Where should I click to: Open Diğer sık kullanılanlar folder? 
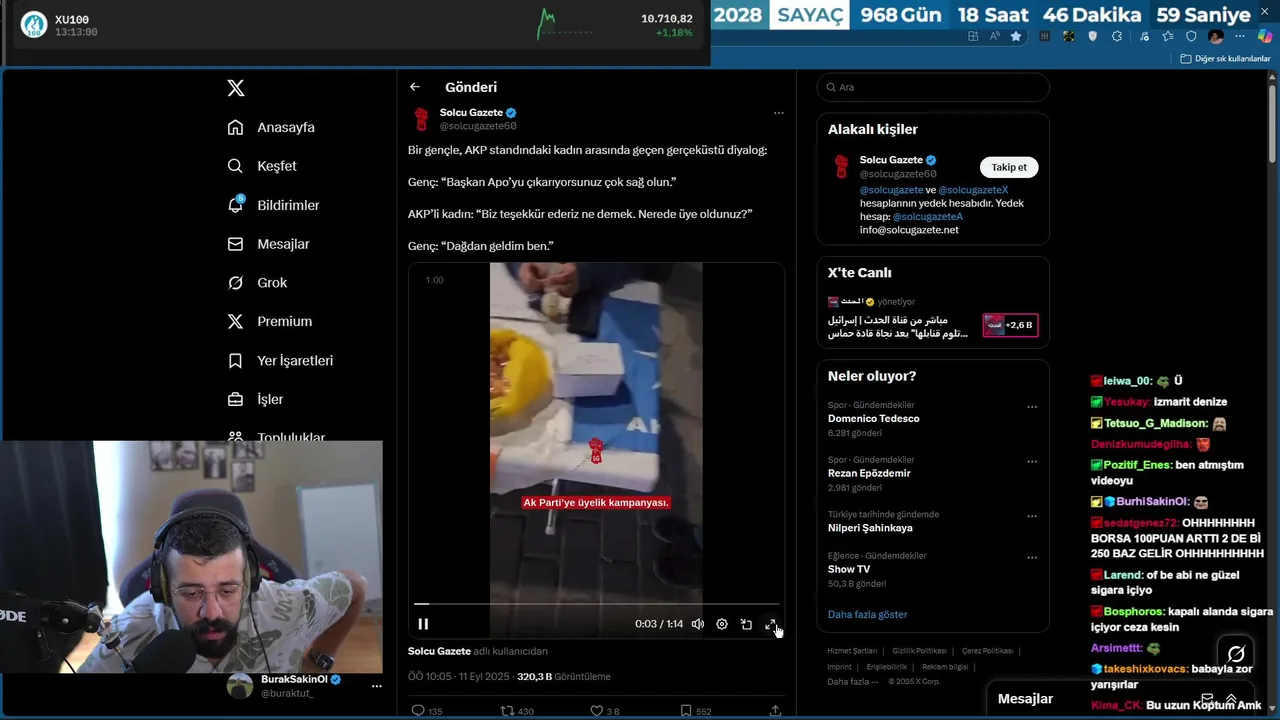coord(1225,59)
